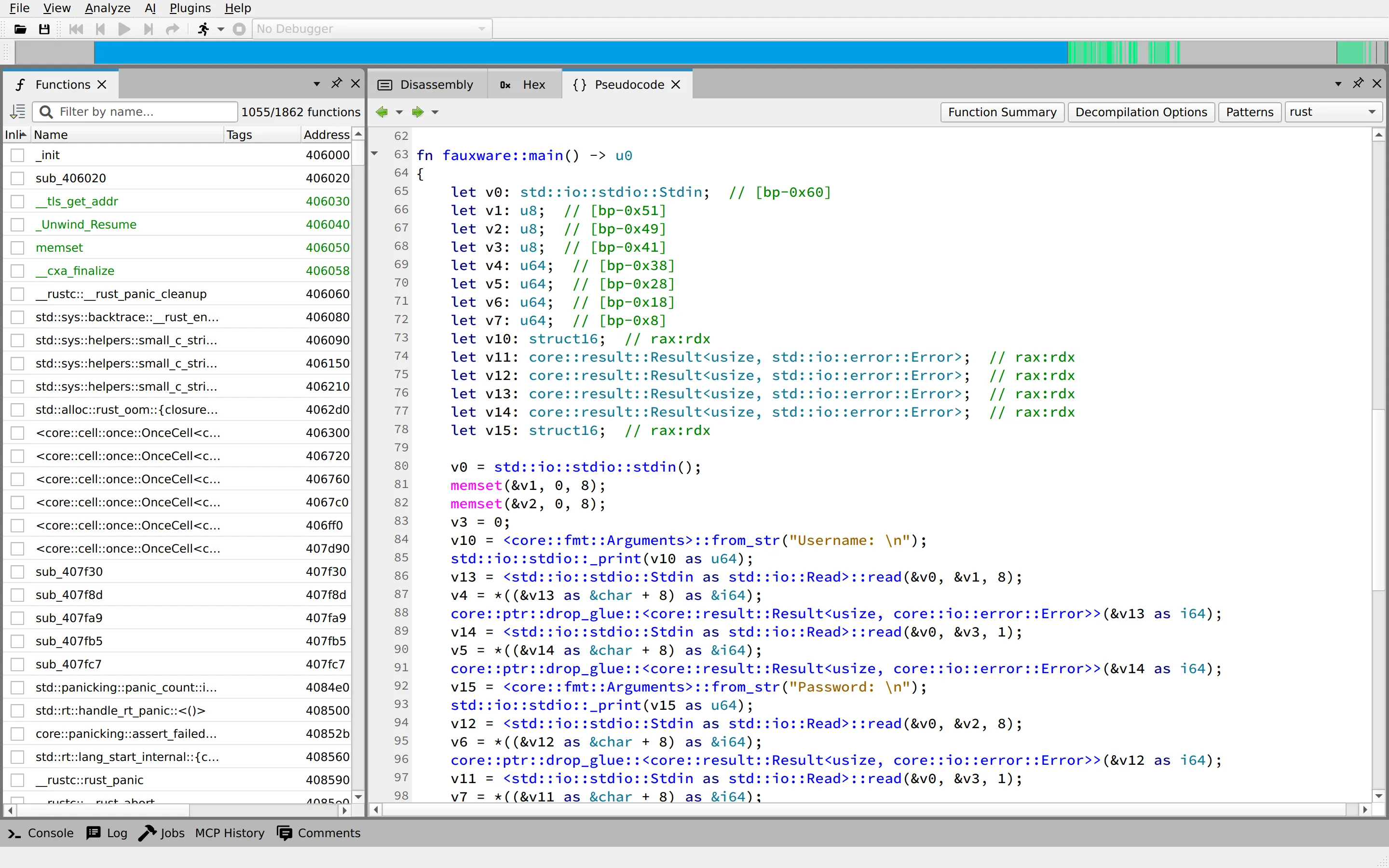Open the rust language dropdown
Image resolution: width=1389 pixels, height=868 pixels.
[1334, 112]
